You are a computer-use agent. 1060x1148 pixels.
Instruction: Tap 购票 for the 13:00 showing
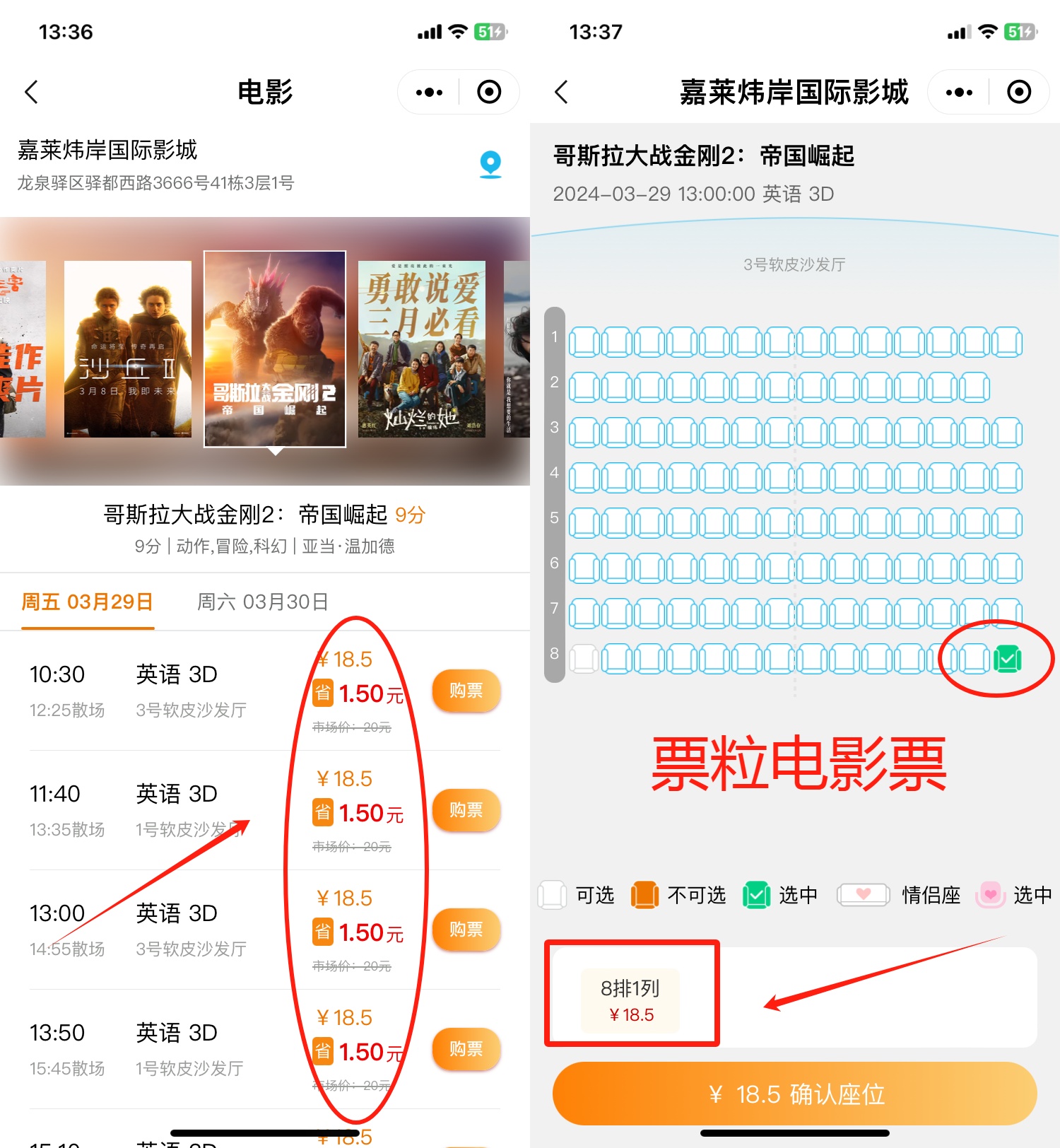pos(466,930)
